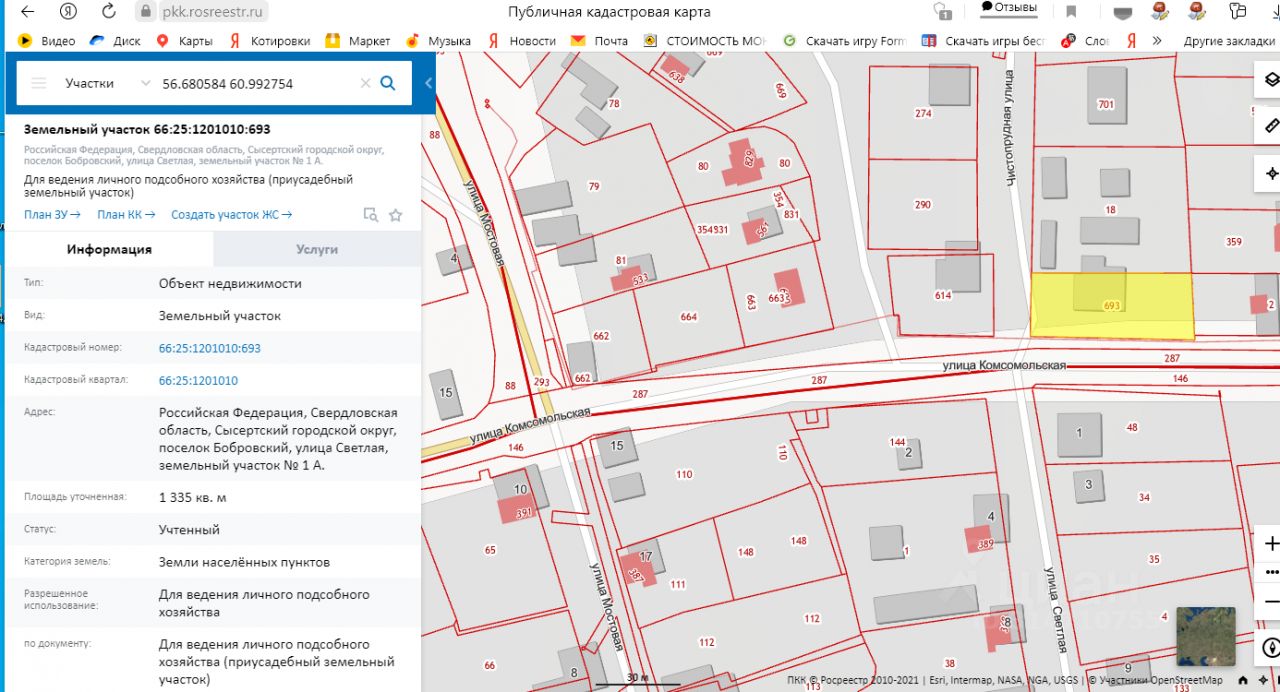This screenshot has height=692, width=1280.
Task: Clear the search coordinates with X
Action: tap(365, 83)
